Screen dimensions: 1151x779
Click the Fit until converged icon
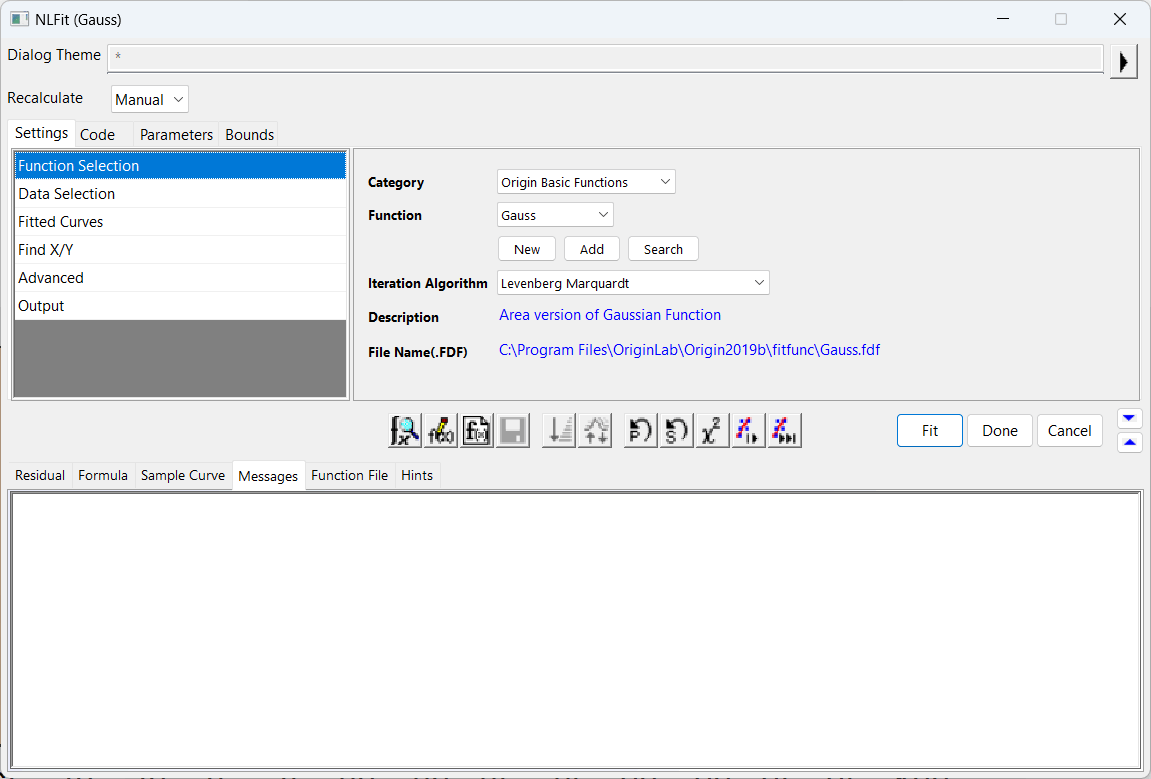point(785,431)
